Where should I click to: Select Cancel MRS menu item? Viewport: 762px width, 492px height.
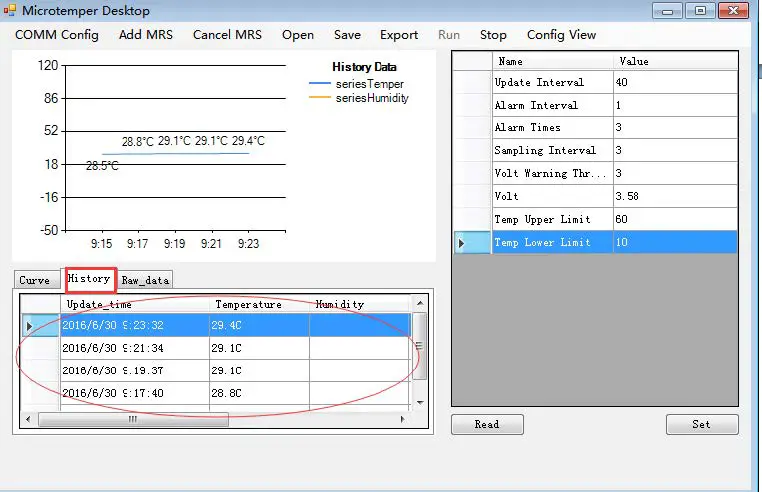coord(227,35)
